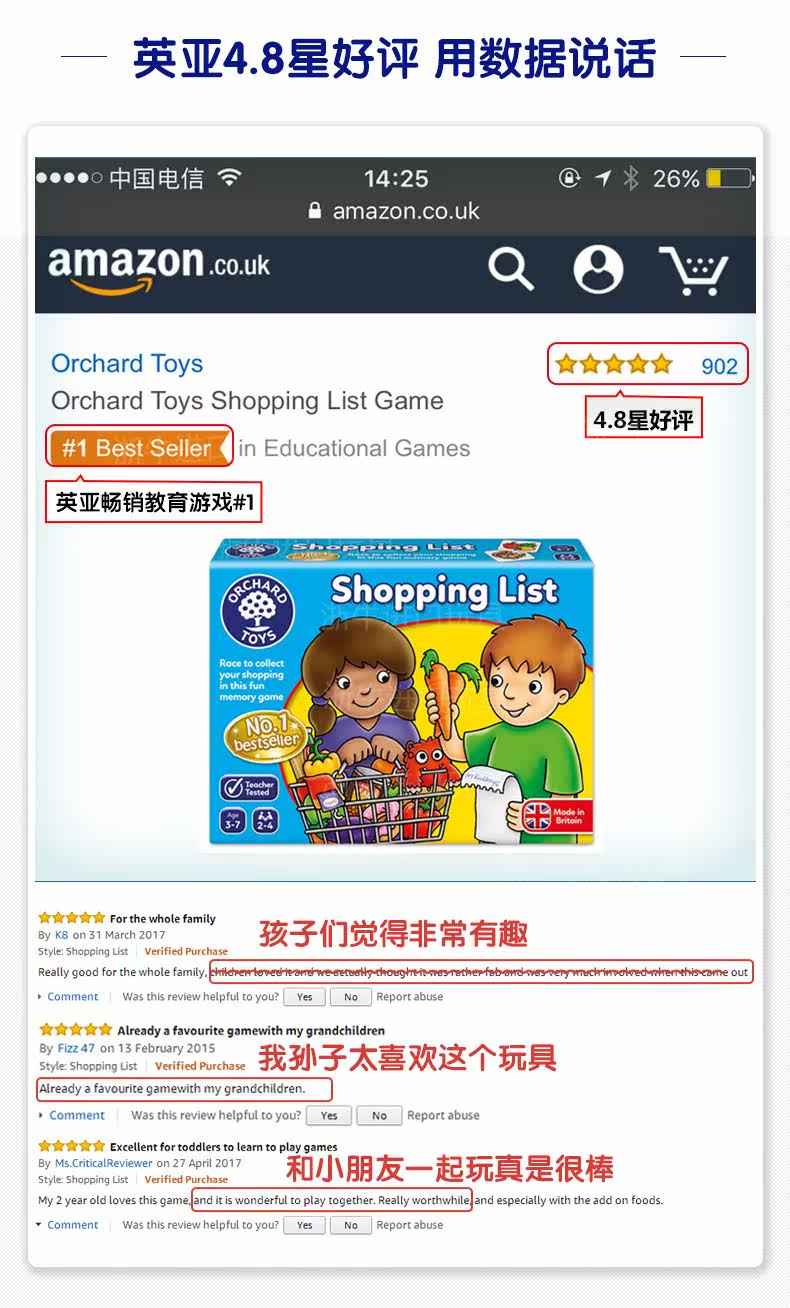The image size is (790, 1308).
Task: Click the #1 Best Seller badge
Action: [139, 447]
